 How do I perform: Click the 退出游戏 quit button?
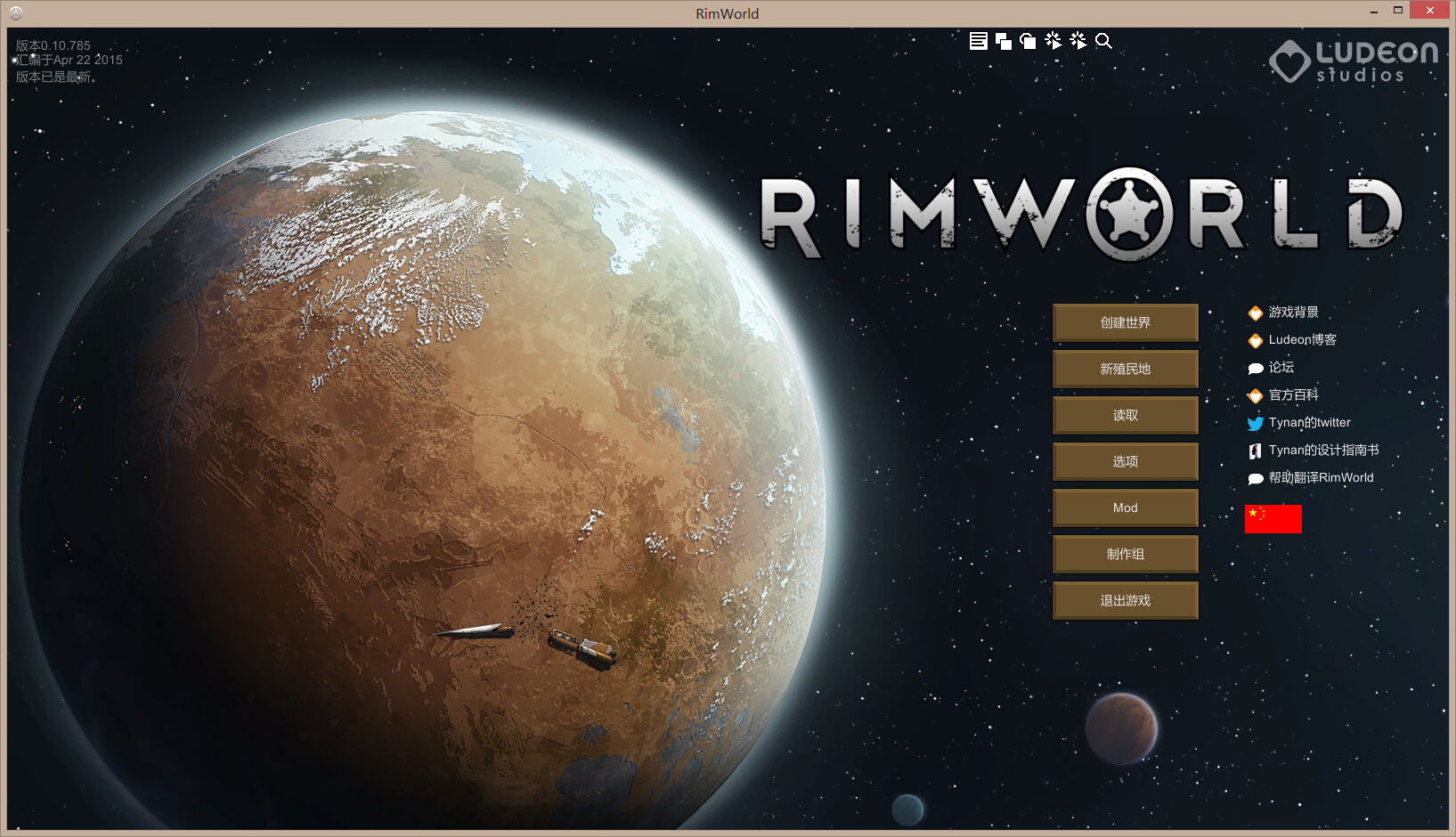tap(1125, 600)
